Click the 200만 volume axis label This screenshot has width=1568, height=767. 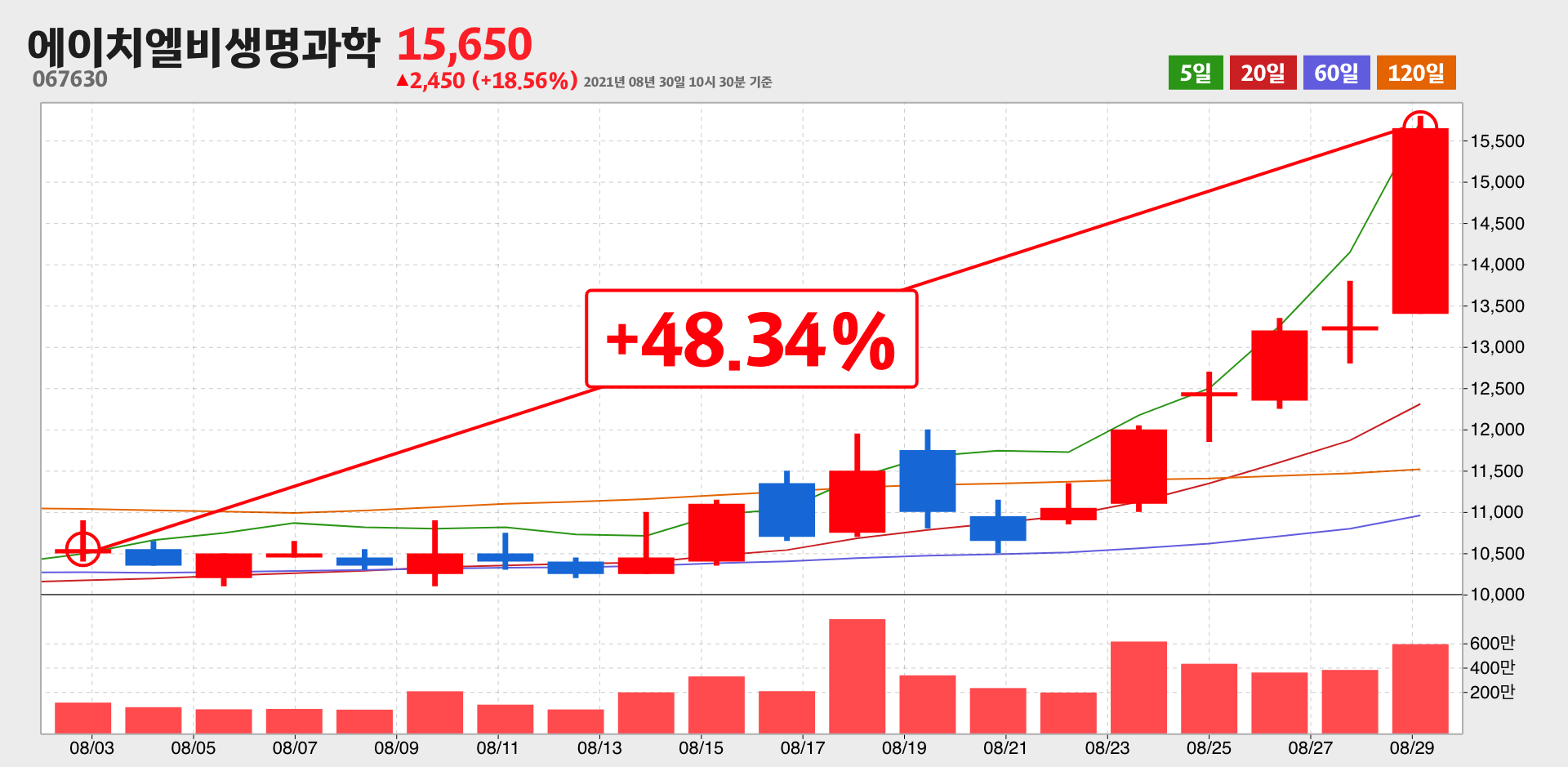coord(1492,693)
